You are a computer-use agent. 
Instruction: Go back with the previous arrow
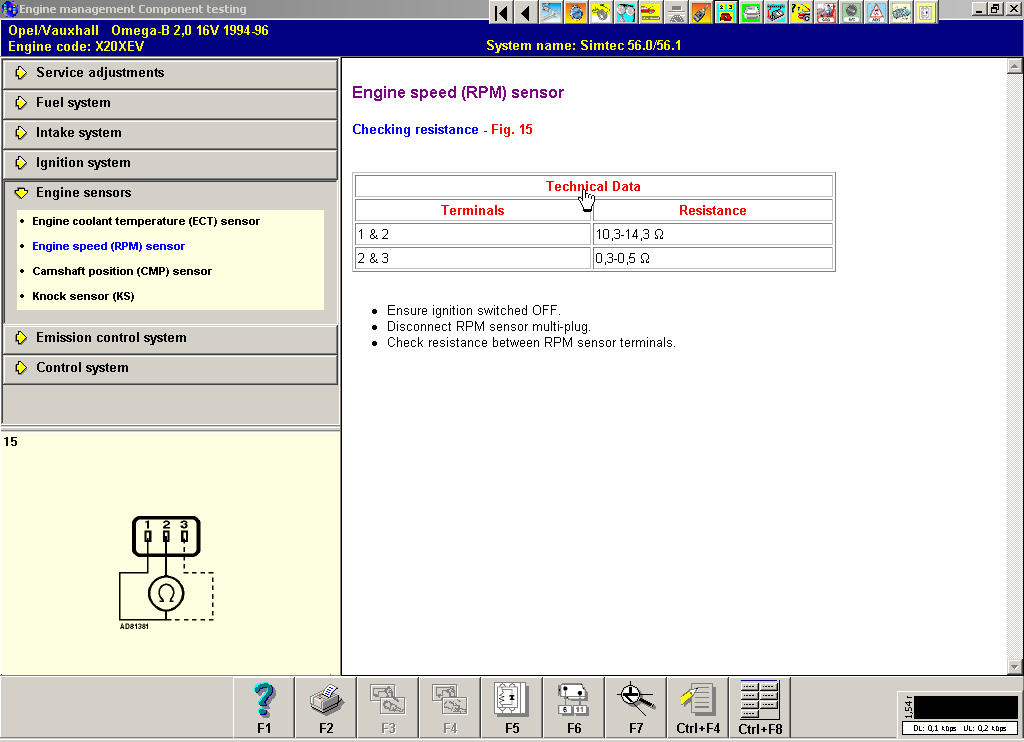526,12
